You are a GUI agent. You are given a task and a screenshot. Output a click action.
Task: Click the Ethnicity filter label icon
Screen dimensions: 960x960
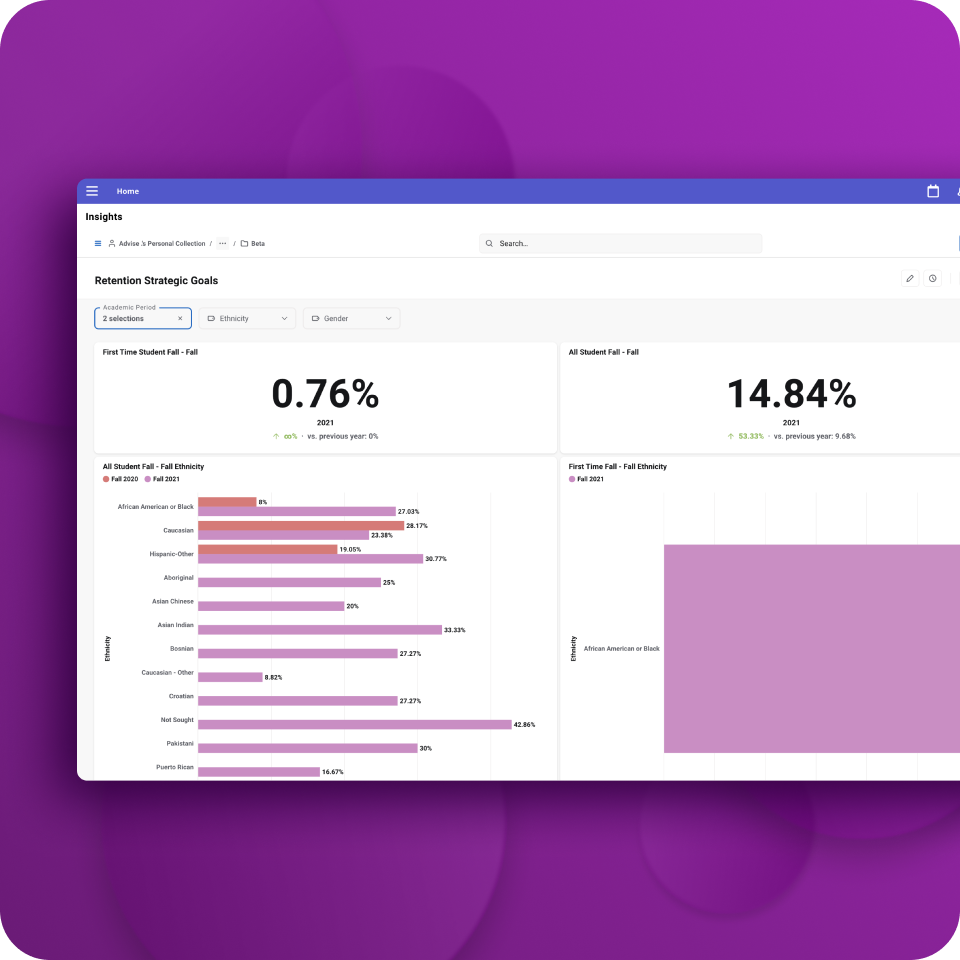(x=211, y=318)
